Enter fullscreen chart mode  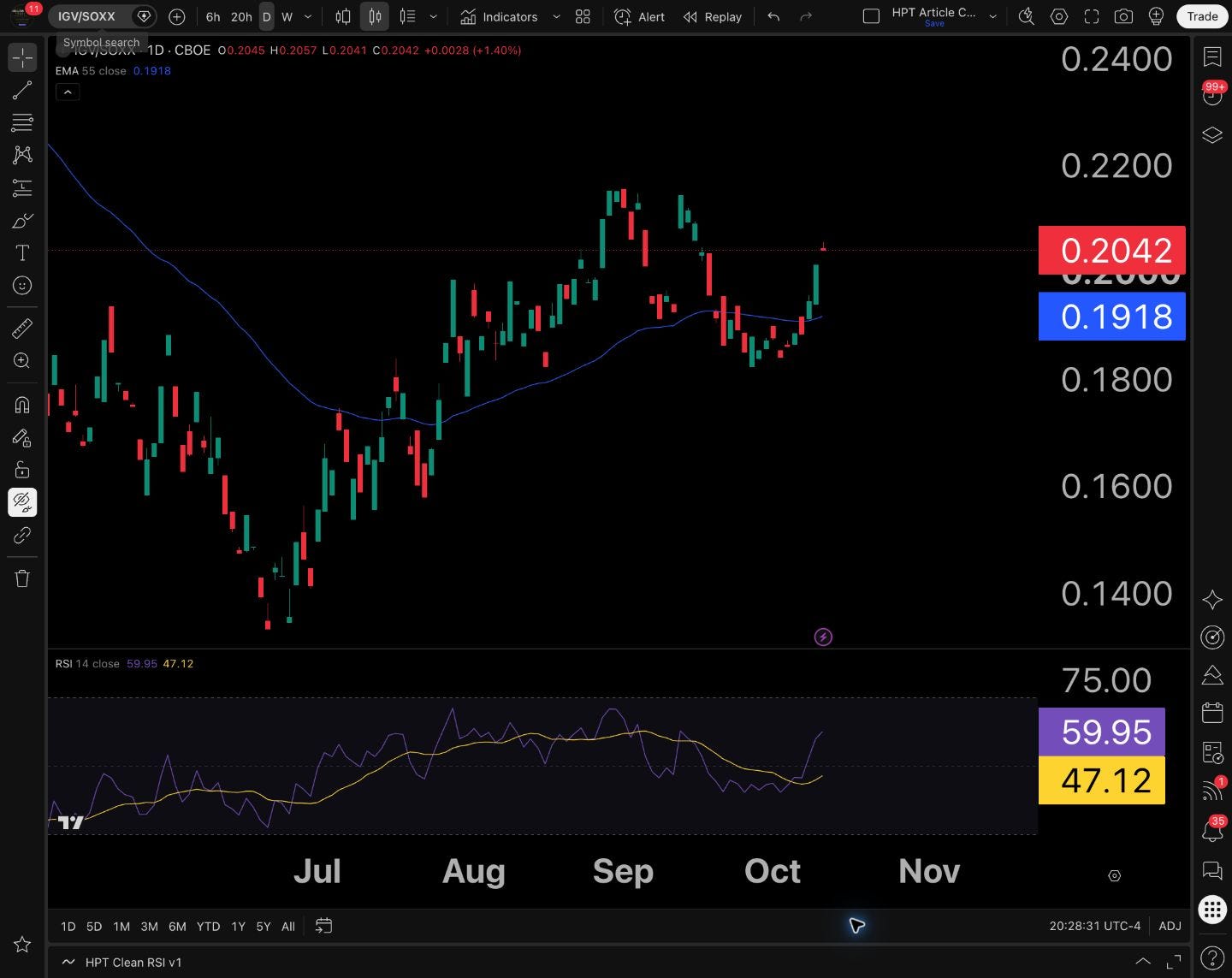[x=1092, y=16]
